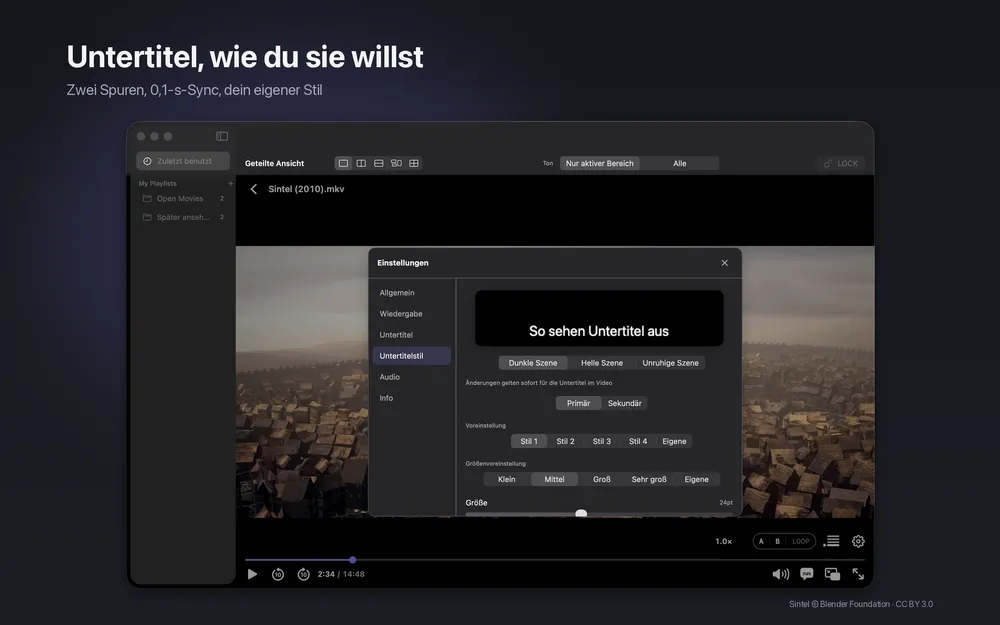1000x625 pixels.
Task: Click the Größe slider handle
Action: point(581,513)
